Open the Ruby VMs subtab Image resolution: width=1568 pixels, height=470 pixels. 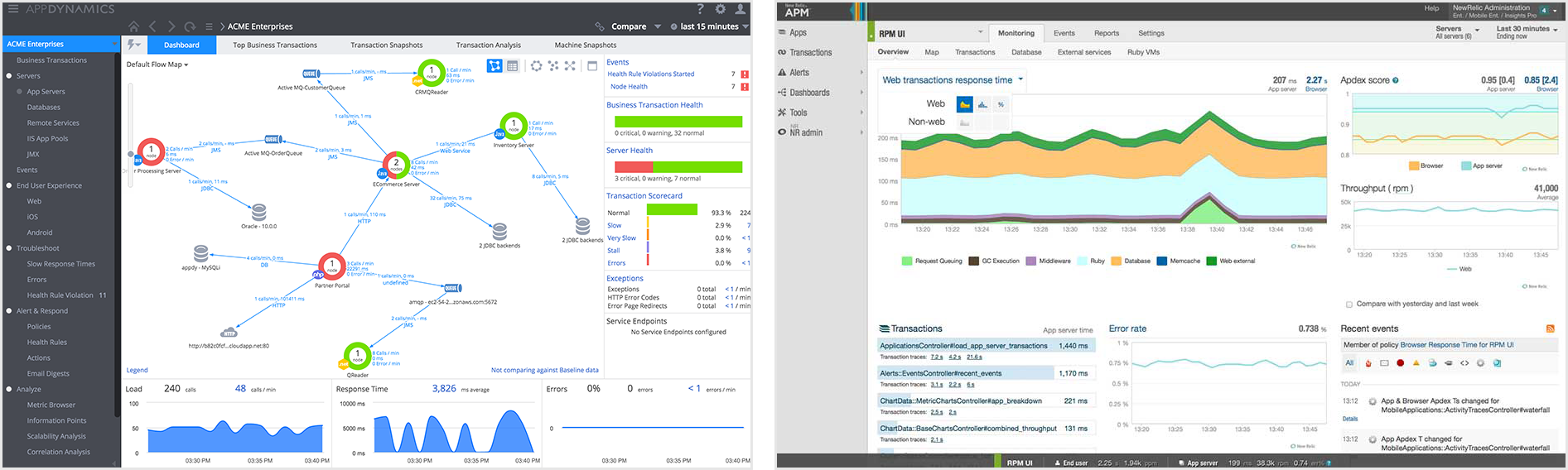pyautogui.click(x=1143, y=52)
